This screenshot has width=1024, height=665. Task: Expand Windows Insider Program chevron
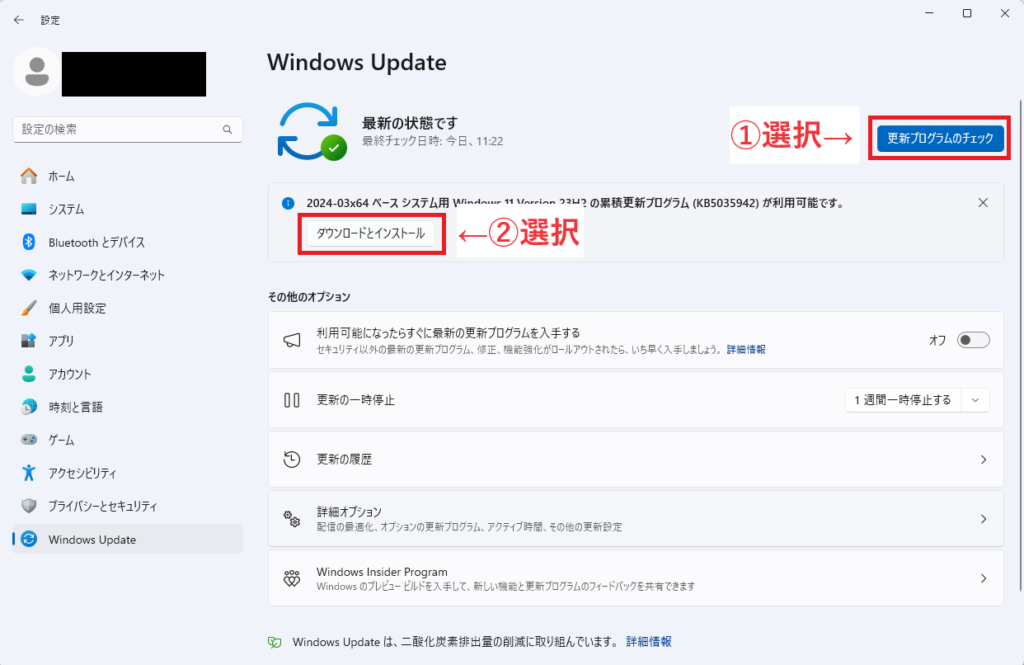[x=984, y=578]
